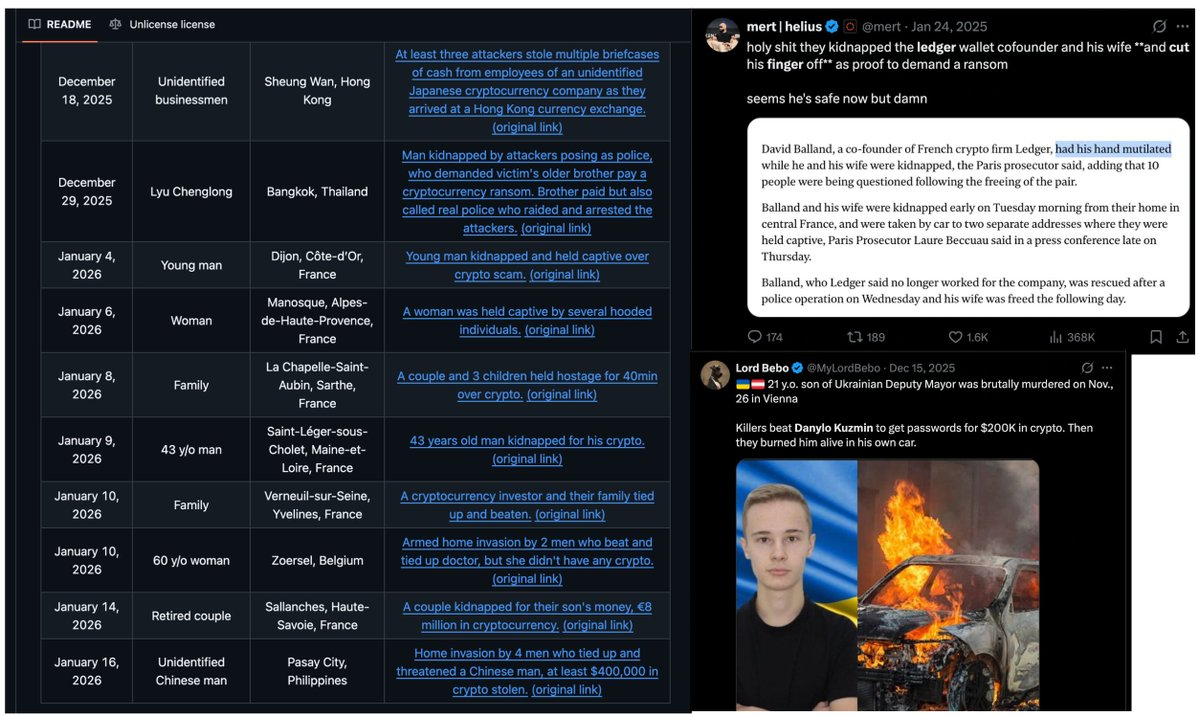Click the share icon on mert's tweet
Screen dimensions: 1199x716
1182,337
